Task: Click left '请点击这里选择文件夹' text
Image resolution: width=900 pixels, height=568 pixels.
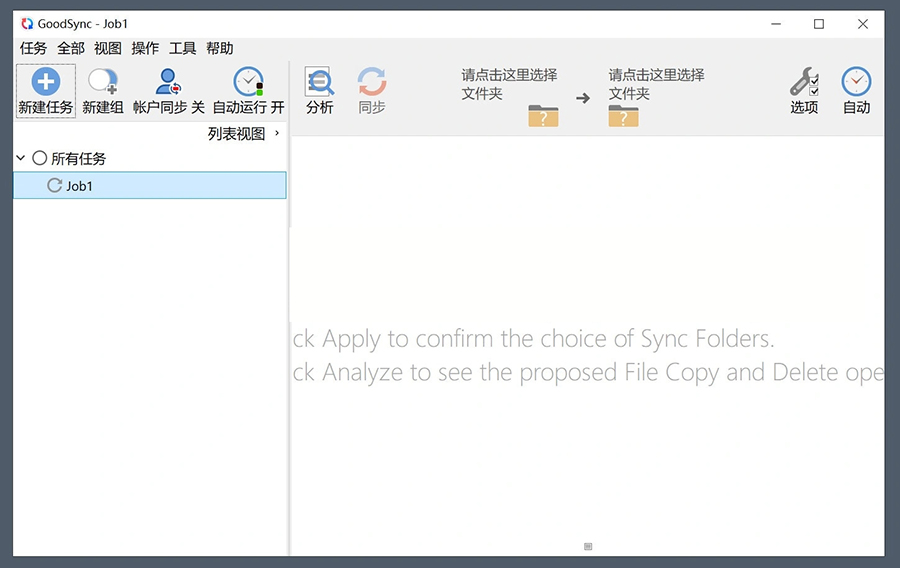Action: [x=509, y=84]
